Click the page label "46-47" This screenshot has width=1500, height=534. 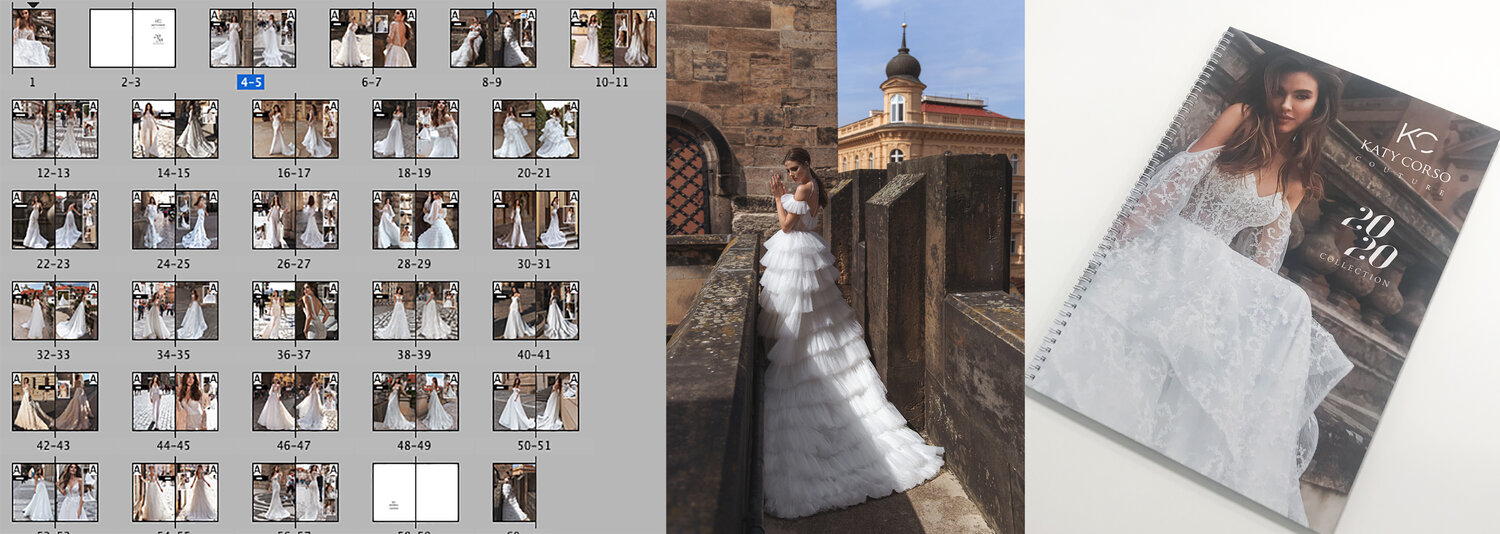pyautogui.click(x=294, y=445)
